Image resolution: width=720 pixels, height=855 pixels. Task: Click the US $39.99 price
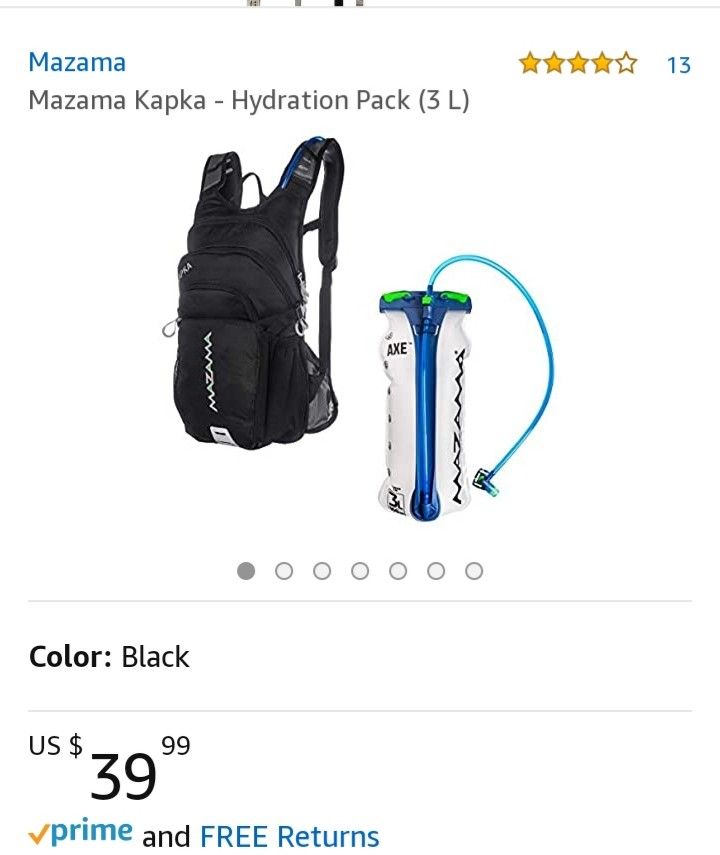tap(110, 767)
